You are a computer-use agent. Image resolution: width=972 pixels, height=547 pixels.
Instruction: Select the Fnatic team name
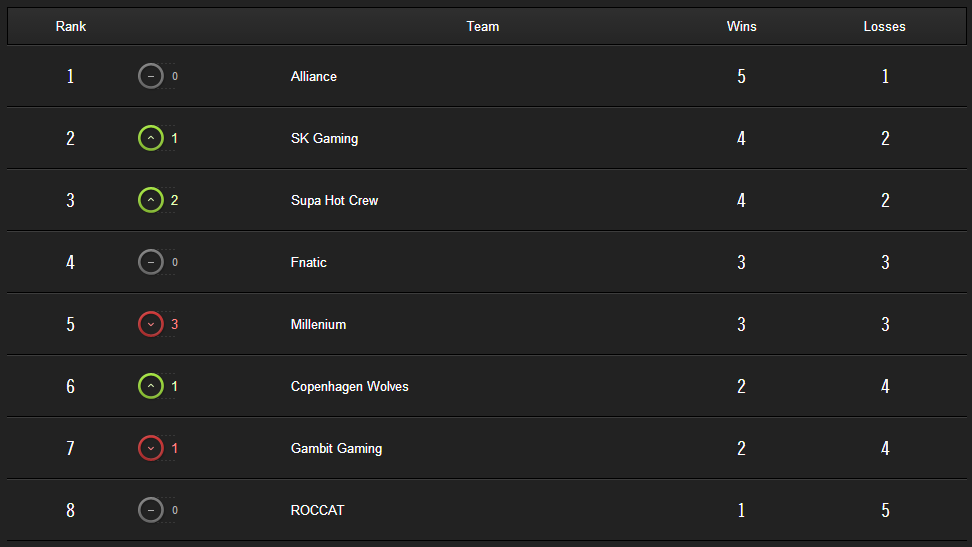[x=308, y=262]
